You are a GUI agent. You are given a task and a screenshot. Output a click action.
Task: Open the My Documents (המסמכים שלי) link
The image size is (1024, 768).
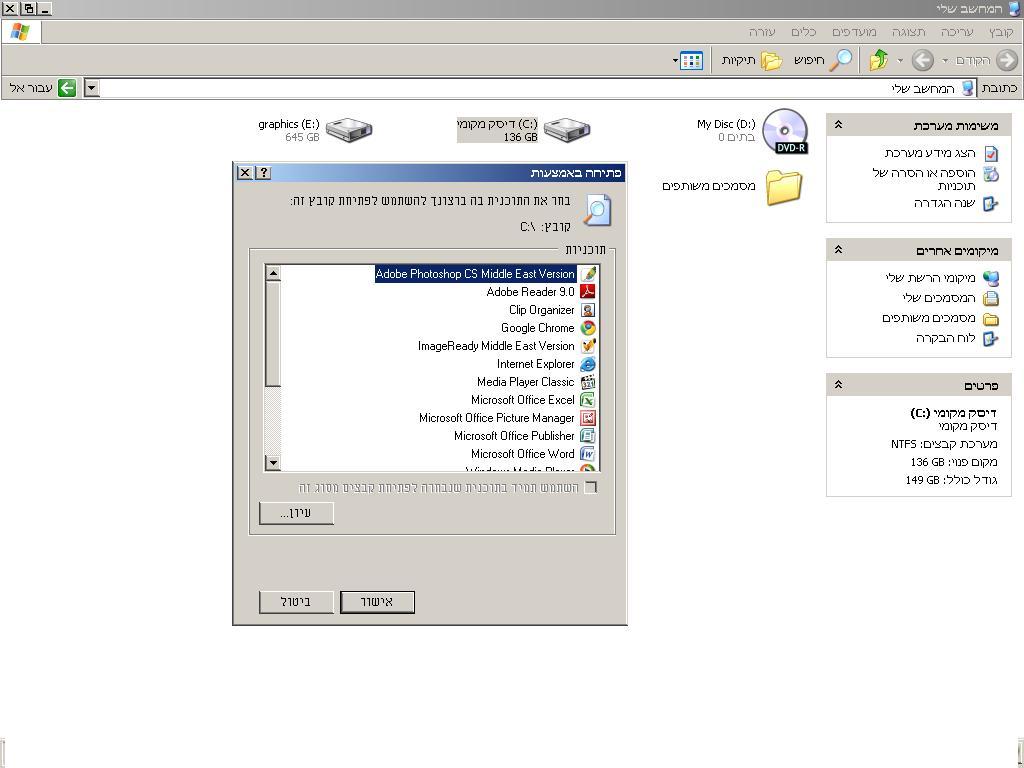click(939, 298)
